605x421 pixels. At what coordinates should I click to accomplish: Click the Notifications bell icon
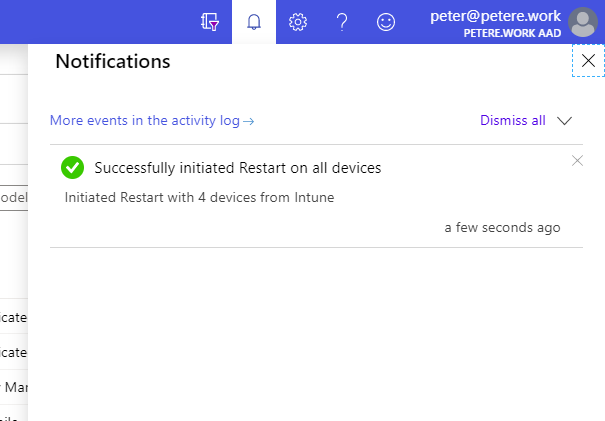click(x=254, y=22)
